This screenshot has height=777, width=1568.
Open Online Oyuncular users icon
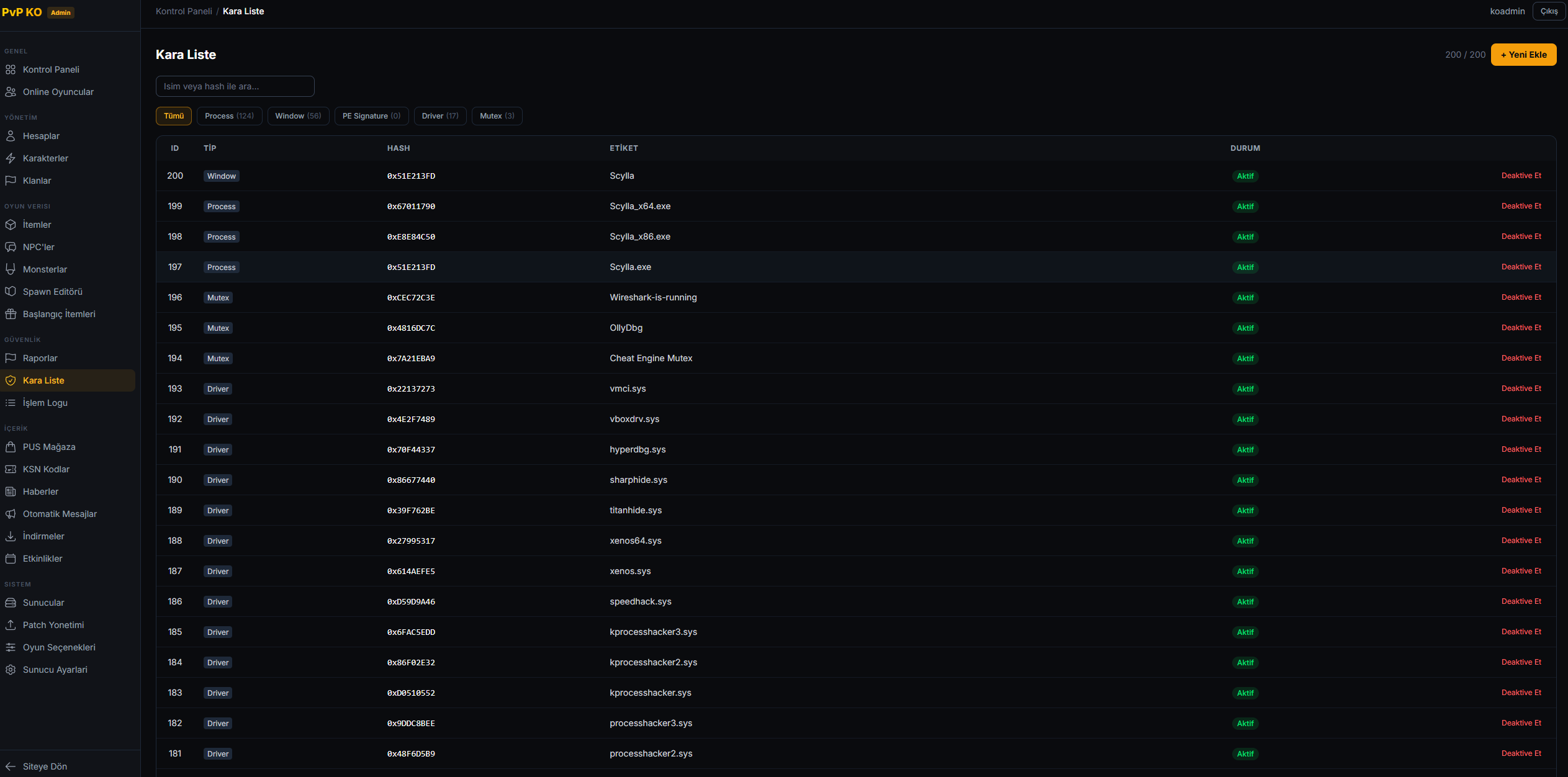tap(11, 92)
